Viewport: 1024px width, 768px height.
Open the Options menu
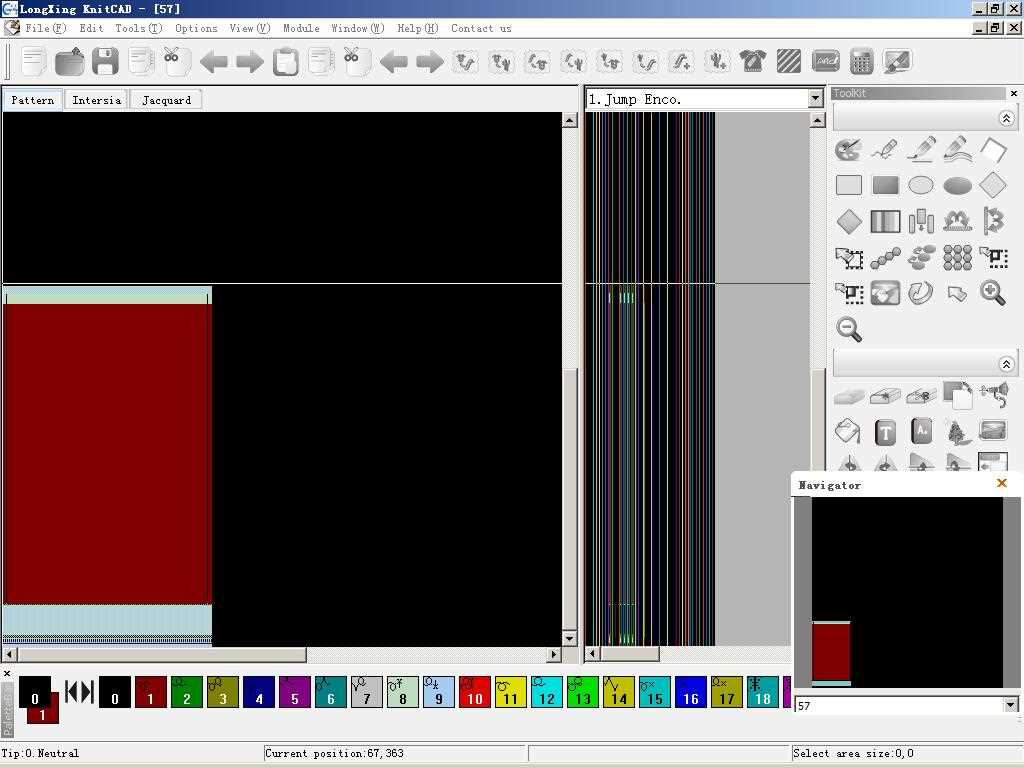196,28
